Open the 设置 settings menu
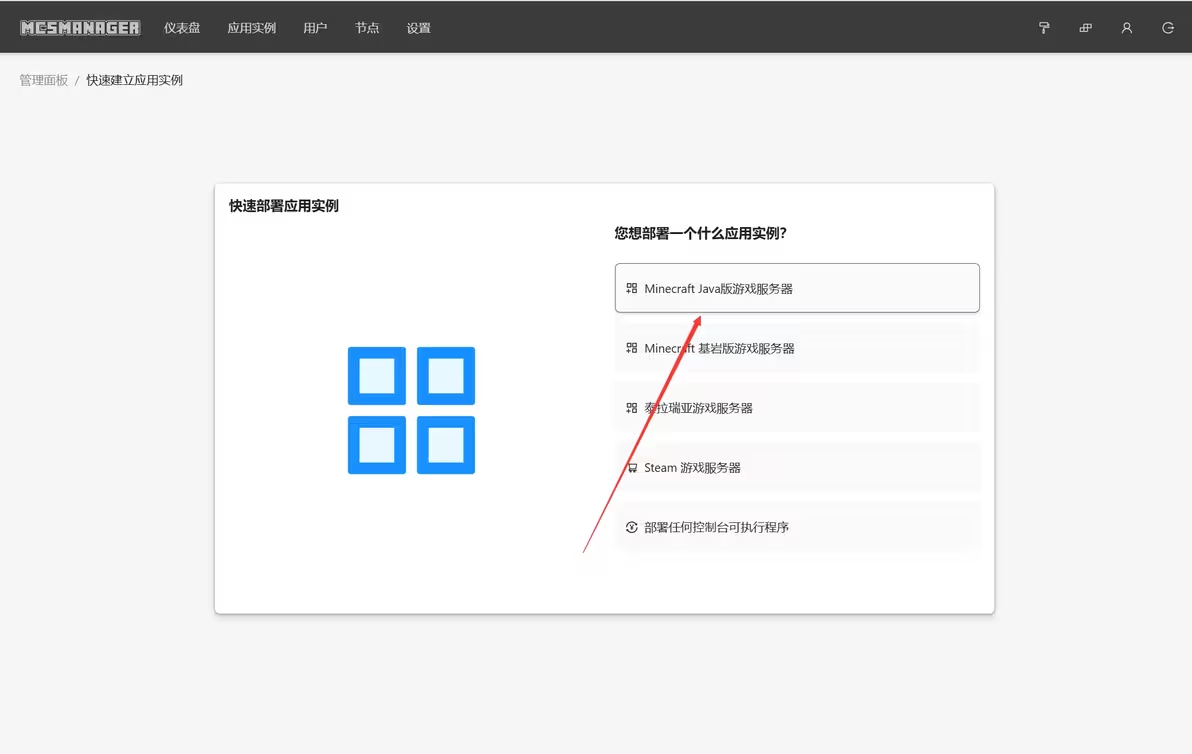1192x754 pixels. pos(418,28)
